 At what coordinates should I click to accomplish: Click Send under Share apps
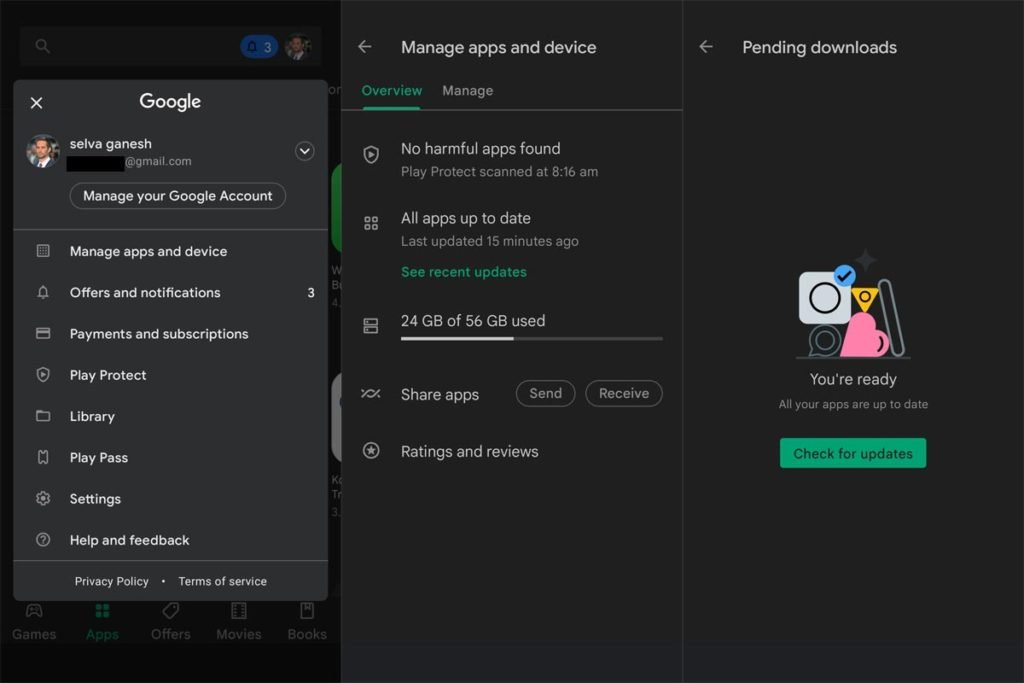tap(545, 393)
